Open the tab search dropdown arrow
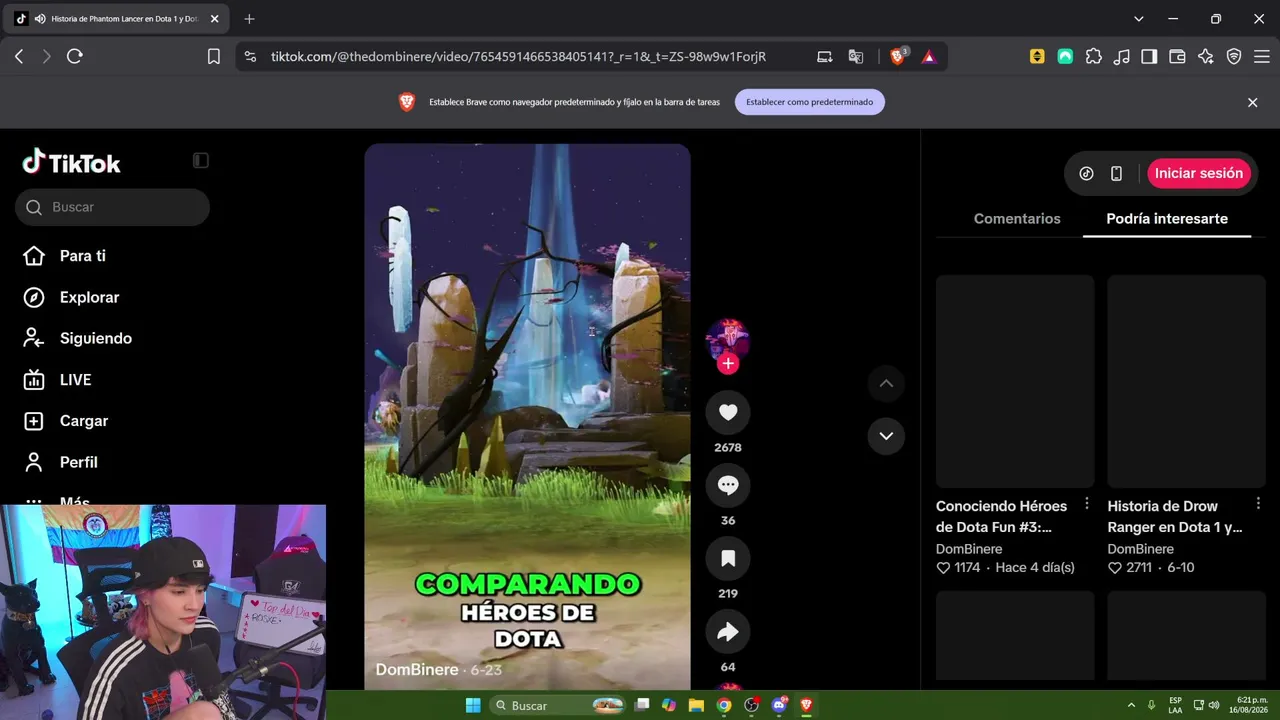The height and width of the screenshot is (720, 1280). (1138, 19)
